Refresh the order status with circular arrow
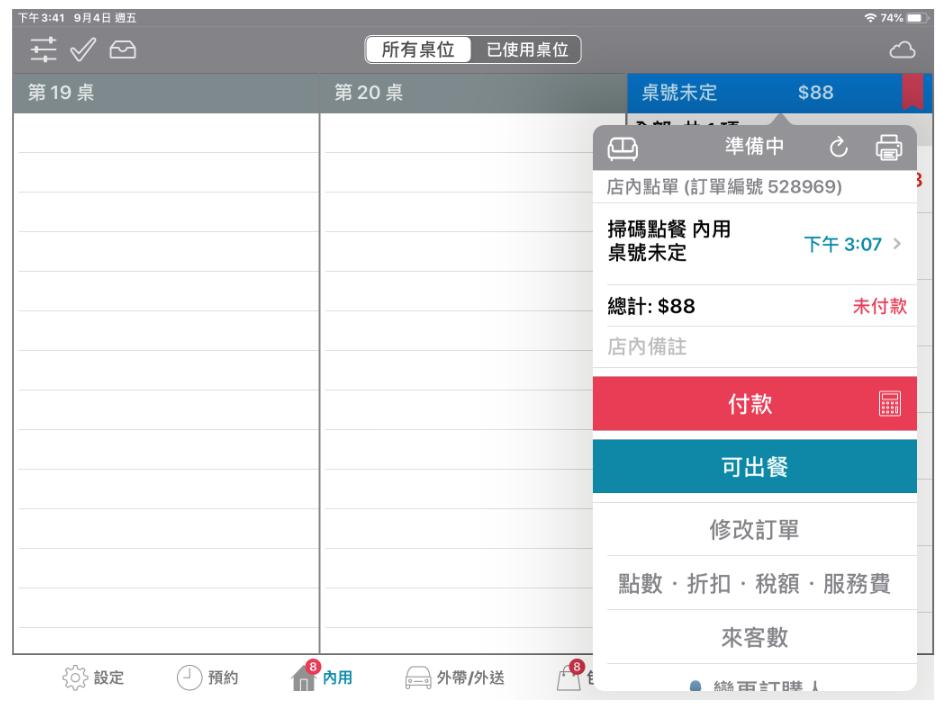Screen dimensions: 943x706 (x=839, y=148)
